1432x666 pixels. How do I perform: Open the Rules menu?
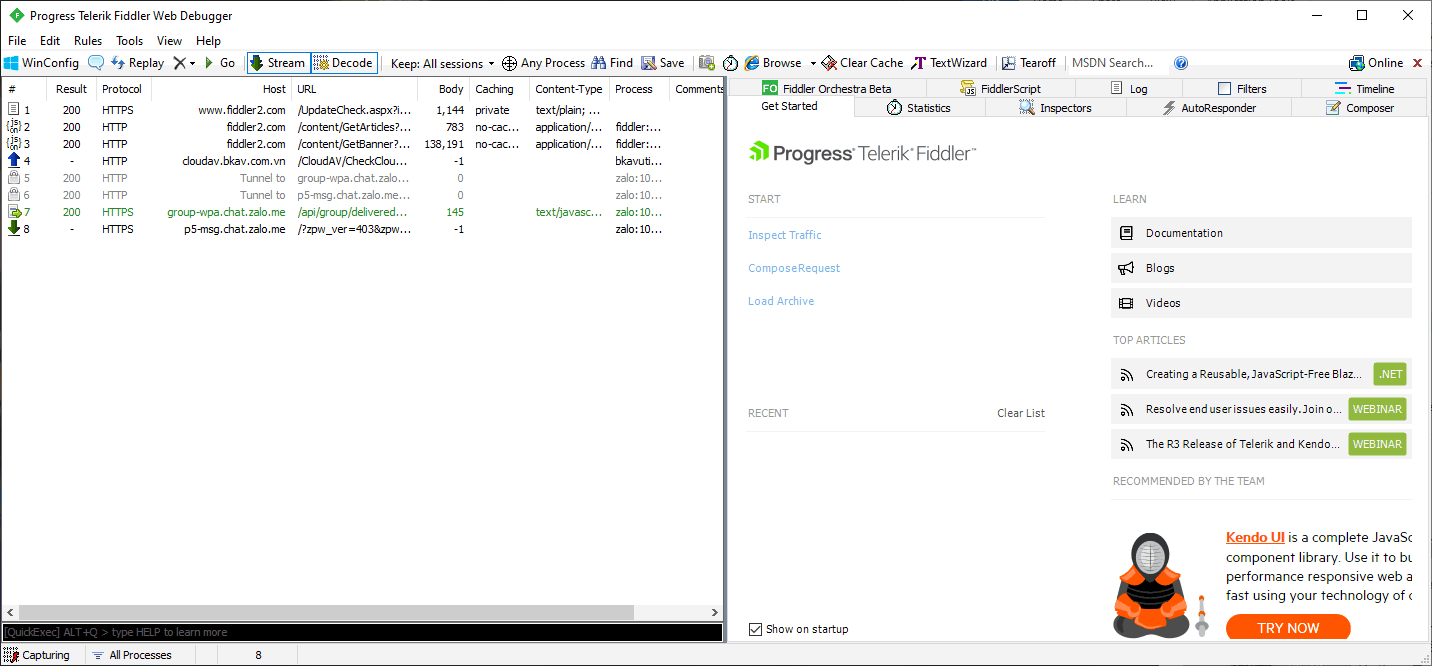point(88,40)
